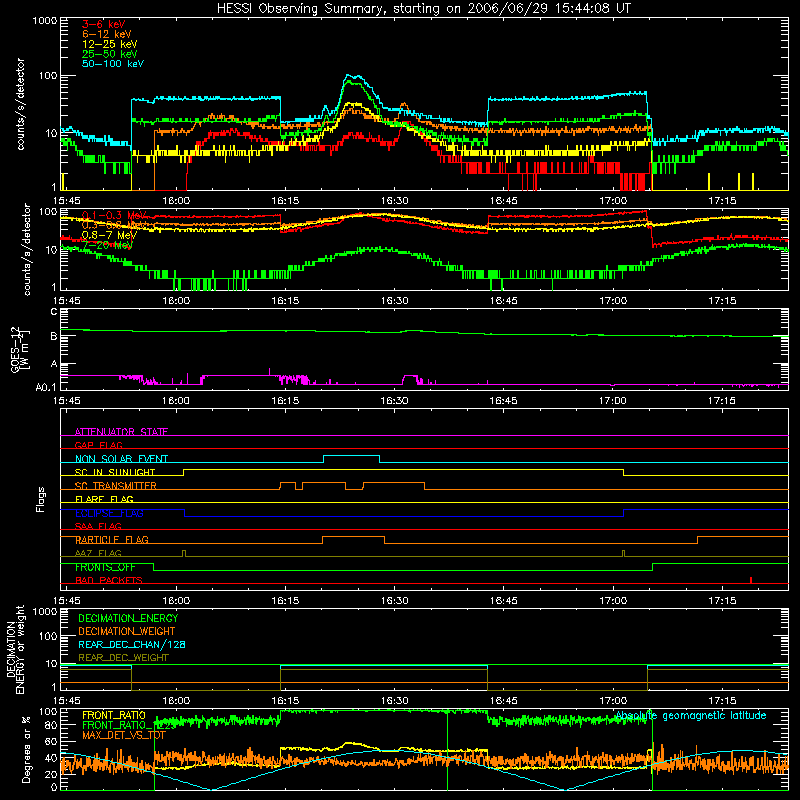Click the red BAD_PACKETS spike near 17:18
This screenshot has width=800, height=800.
point(751,580)
